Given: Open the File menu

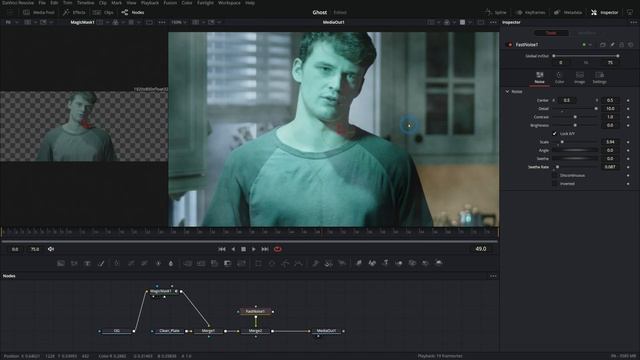Looking at the screenshot, I should [42, 2].
